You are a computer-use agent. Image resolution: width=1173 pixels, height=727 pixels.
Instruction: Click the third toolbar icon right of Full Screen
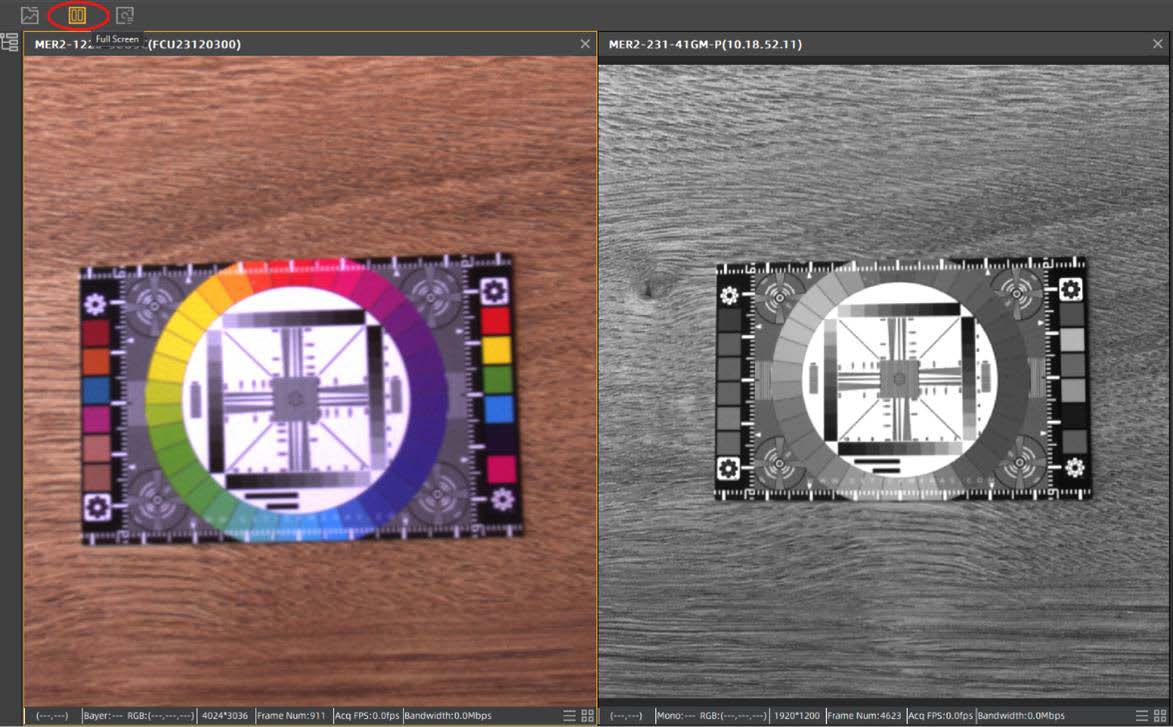[x=124, y=15]
